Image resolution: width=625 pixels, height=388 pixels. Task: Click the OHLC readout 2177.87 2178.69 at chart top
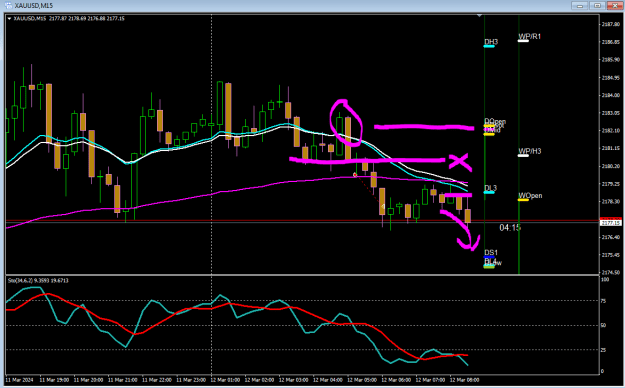(x=86, y=19)
